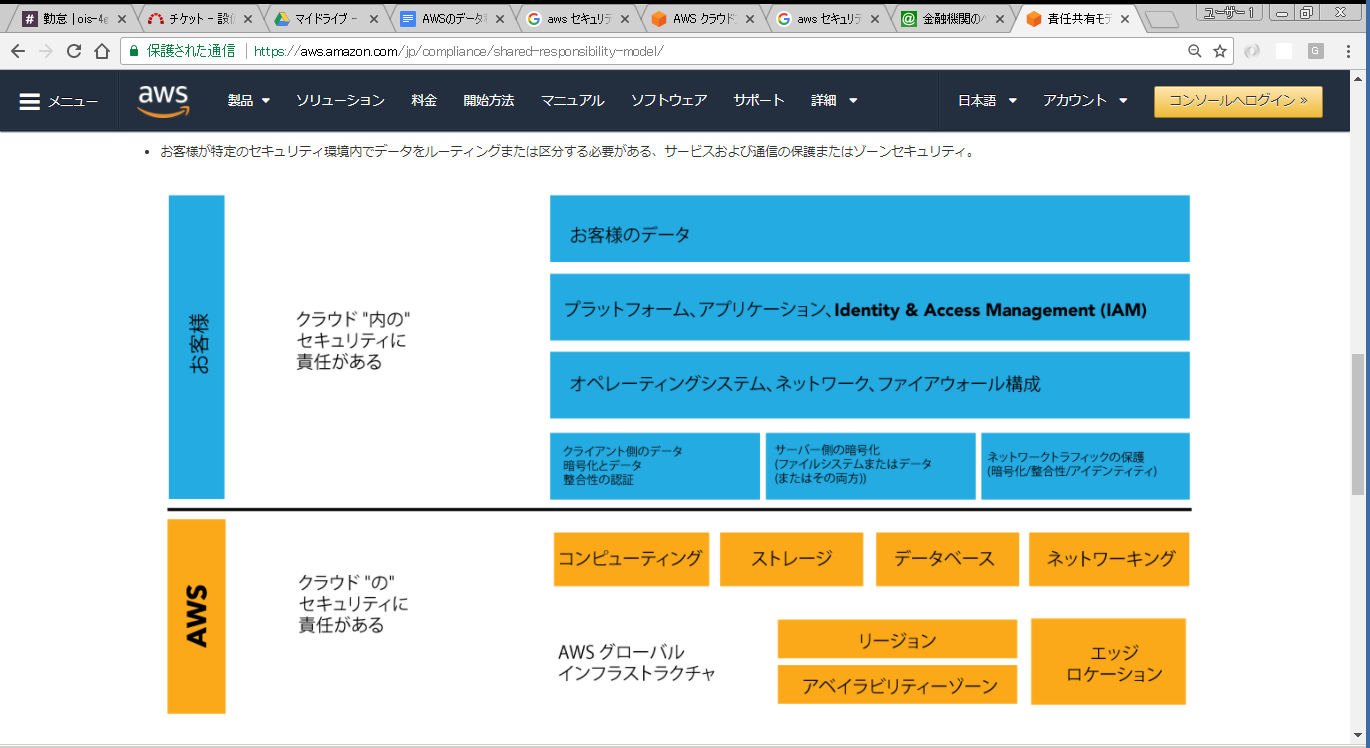Close the AWSのデータ document tab

501,19
